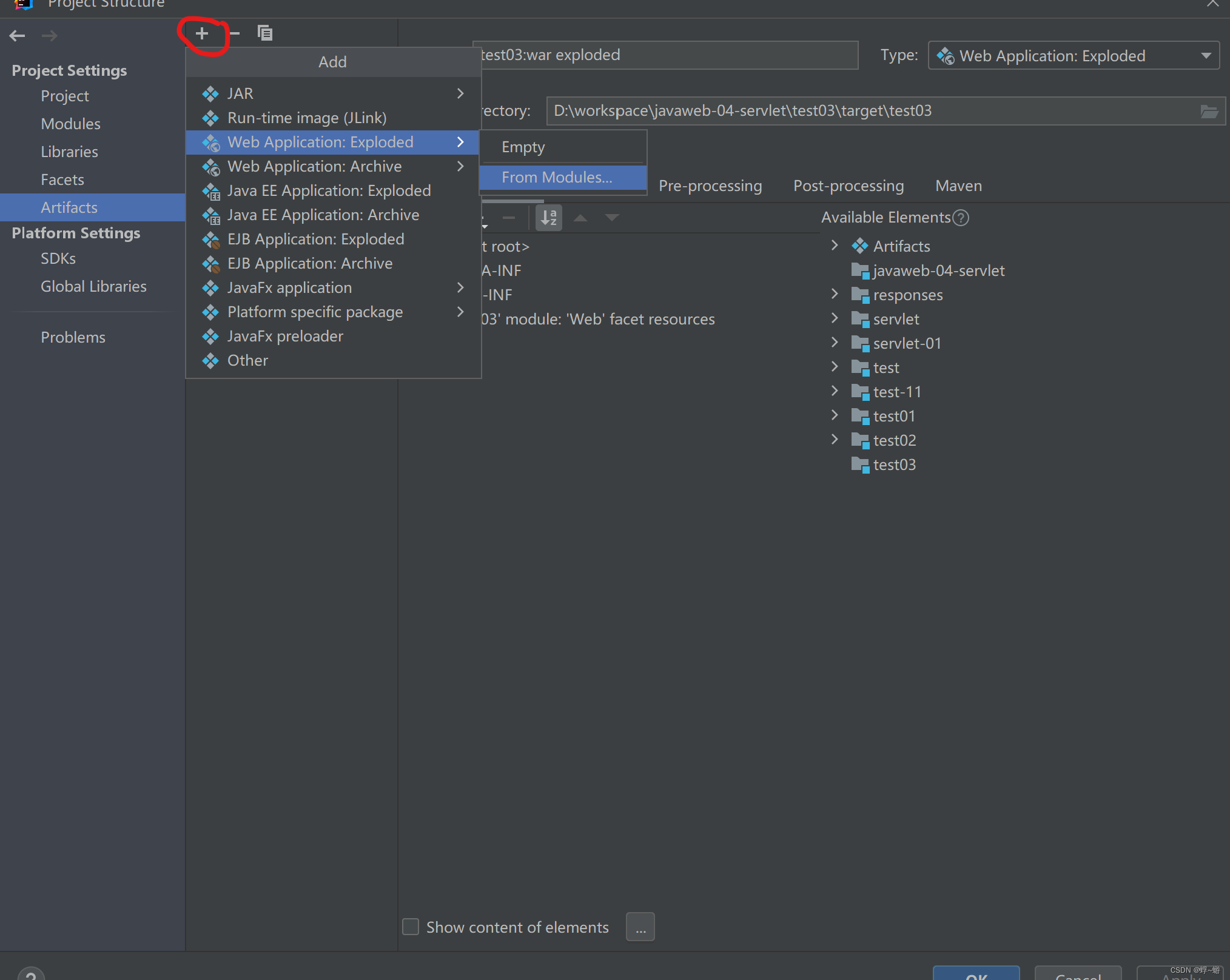Click the back navigation arrow

point(17,36)
